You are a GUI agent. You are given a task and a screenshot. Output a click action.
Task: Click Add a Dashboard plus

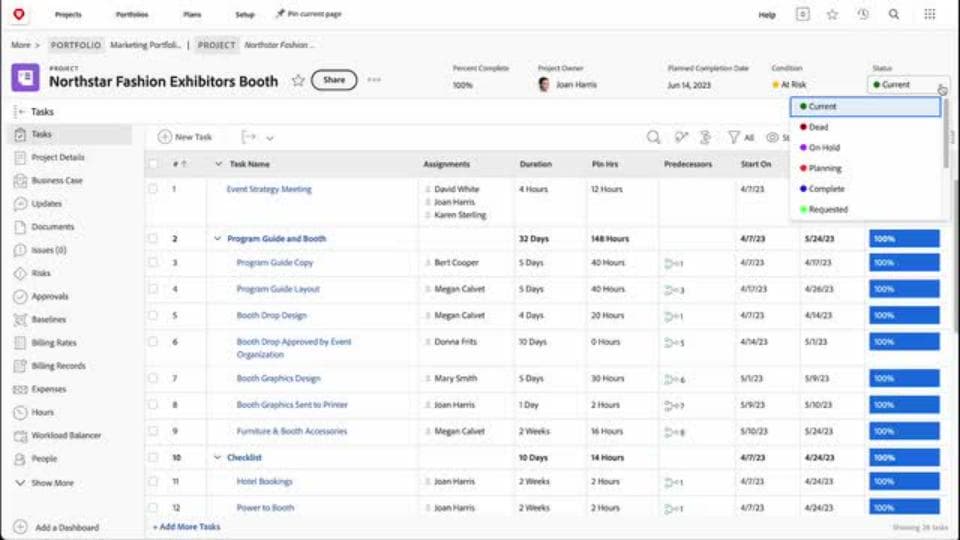(20, 527)
